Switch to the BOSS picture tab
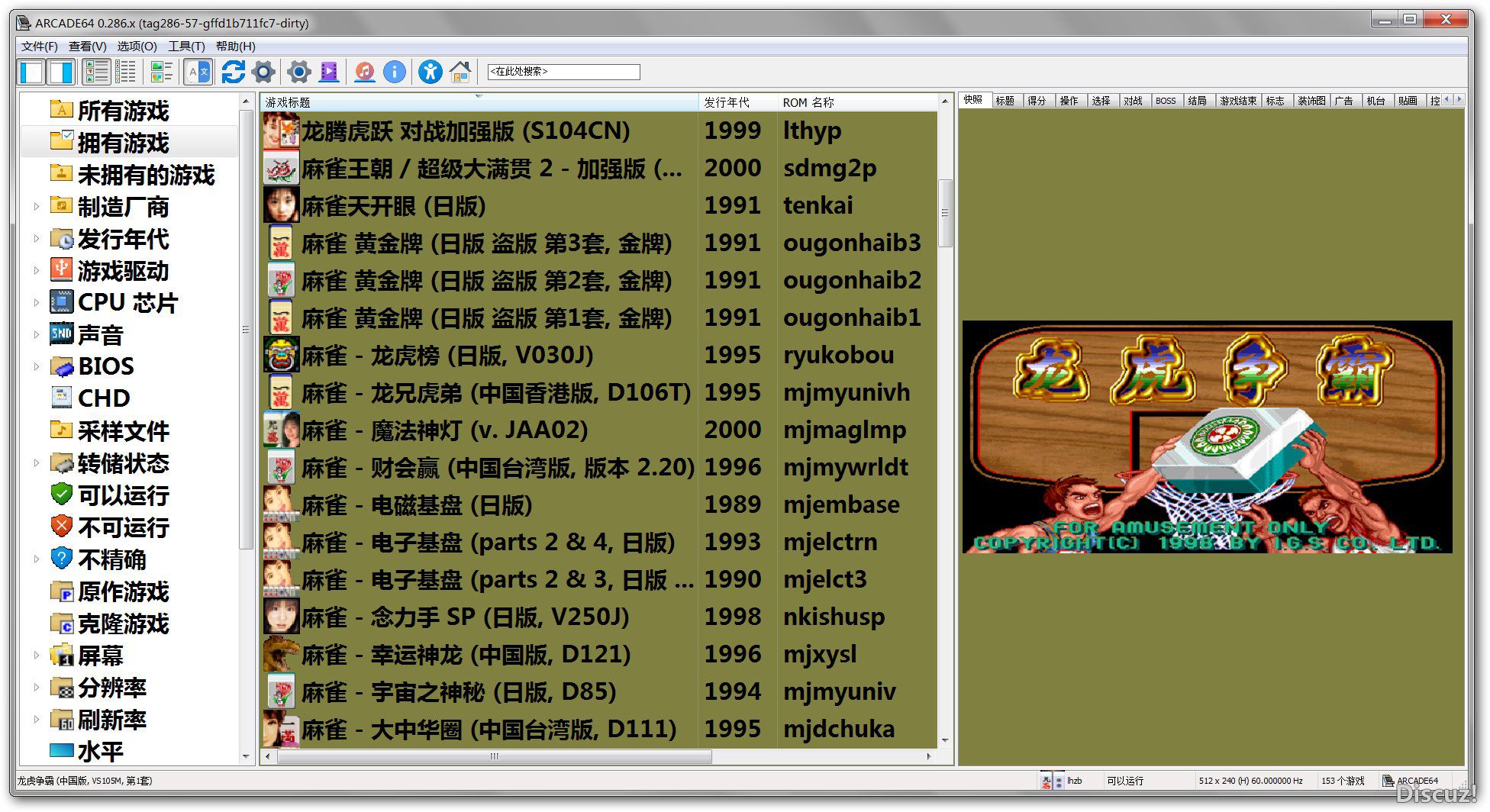This screenshot has width=1490, height=812. click(1165, 101)
